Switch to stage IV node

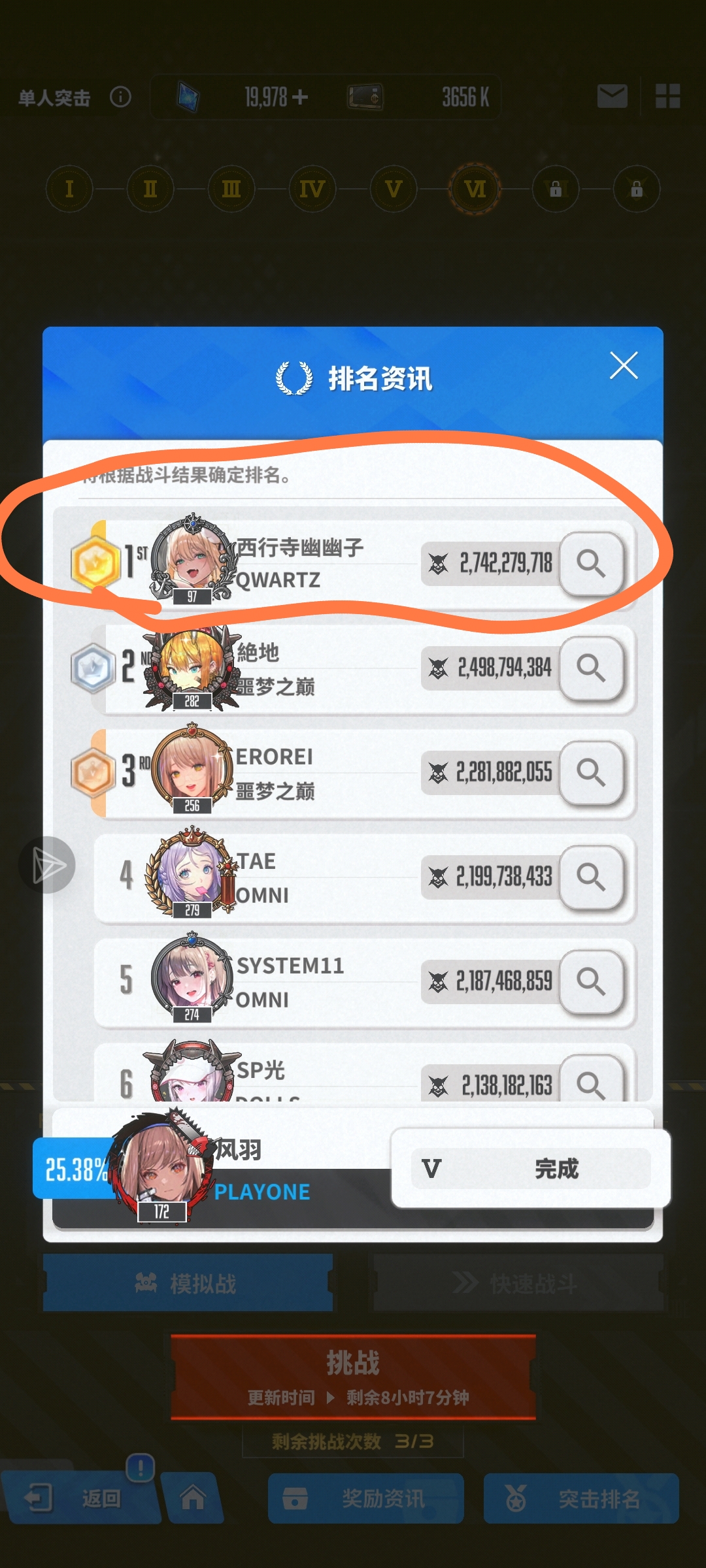pos(312,189)
